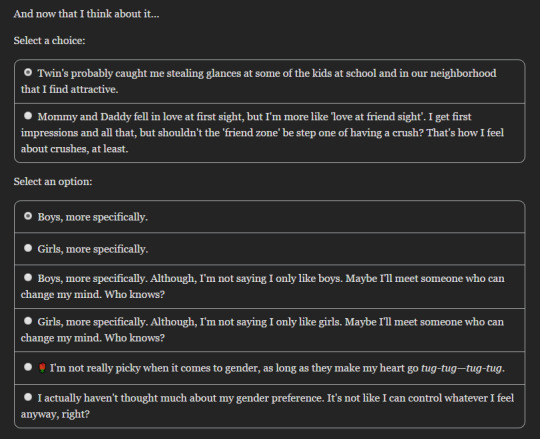Viewport: 540px width, 439px height.
Task: Click the italic 'tug-tug—tug-tug' text
Action: (x=461, y=368)
